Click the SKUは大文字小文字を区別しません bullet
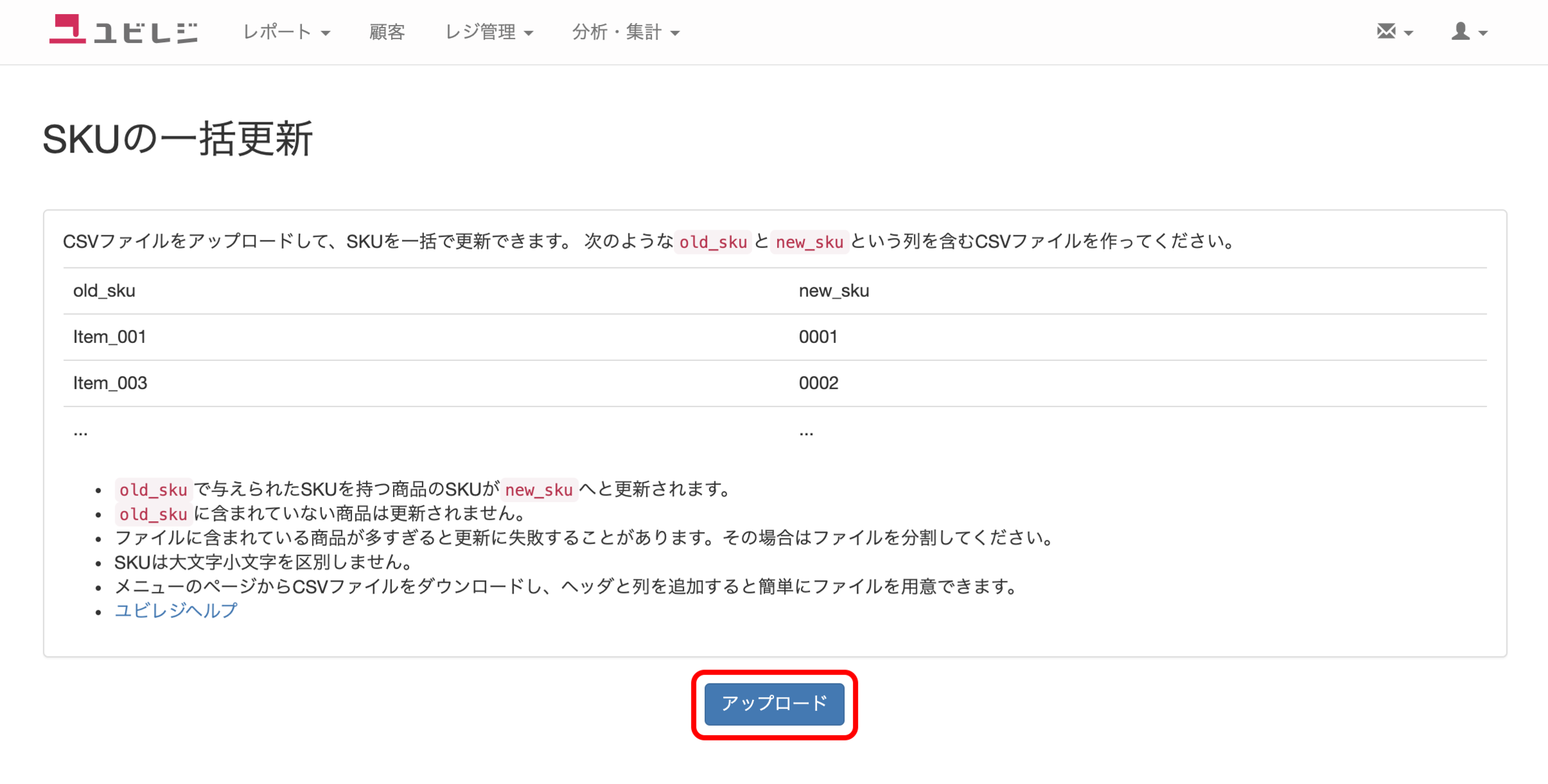1548x784 pixels. pyautogui.click(x=264, y=562)
